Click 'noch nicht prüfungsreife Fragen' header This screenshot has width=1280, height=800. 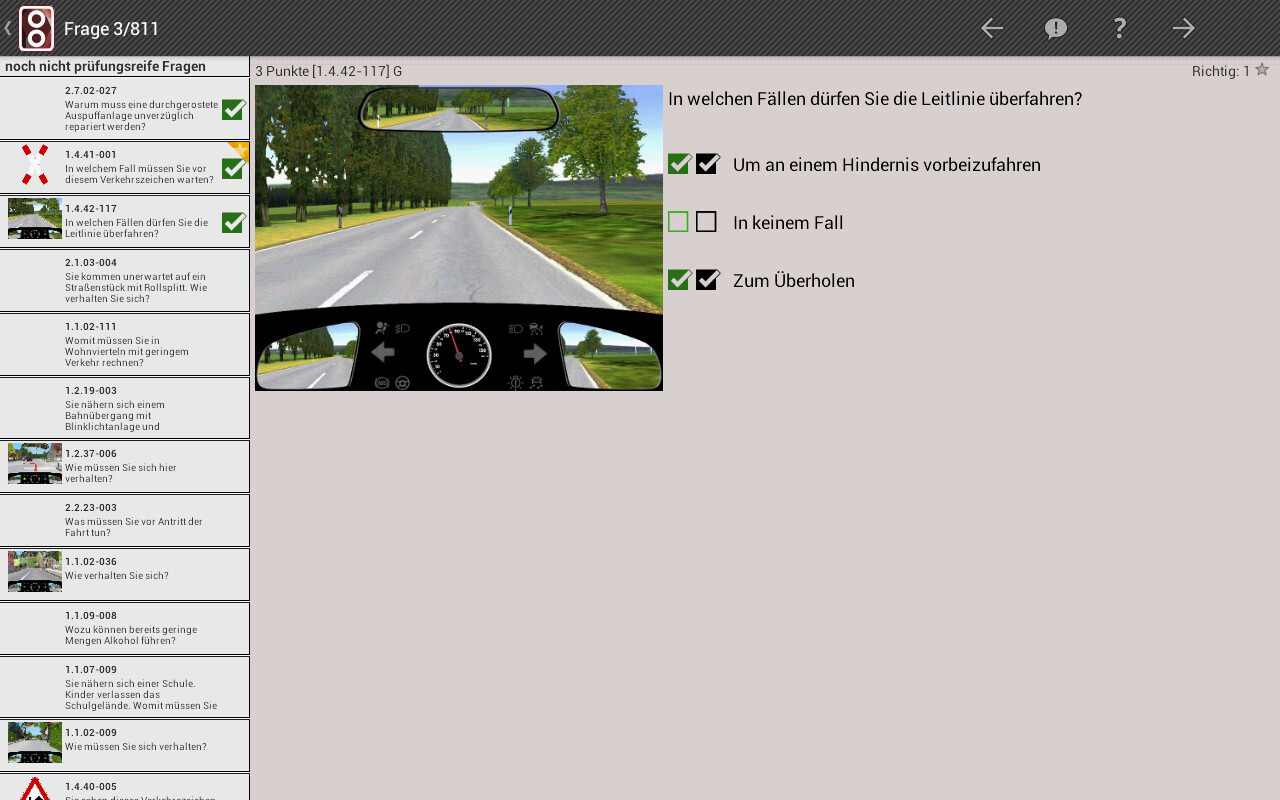(x=105, y=67)
